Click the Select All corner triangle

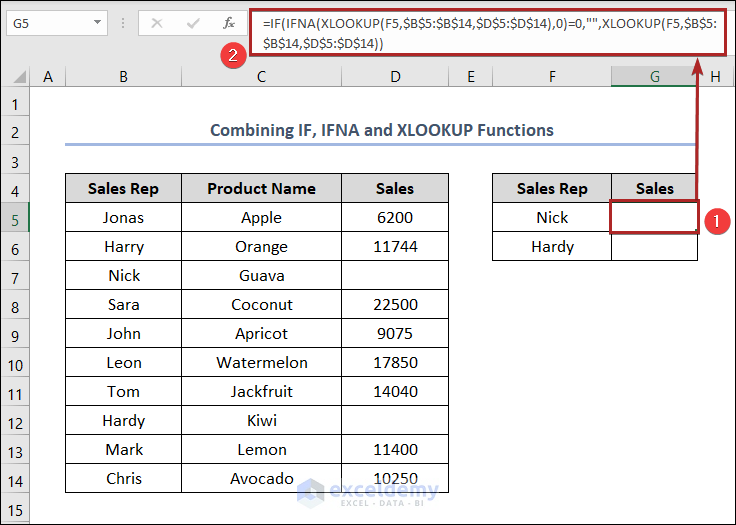[16, 76]
